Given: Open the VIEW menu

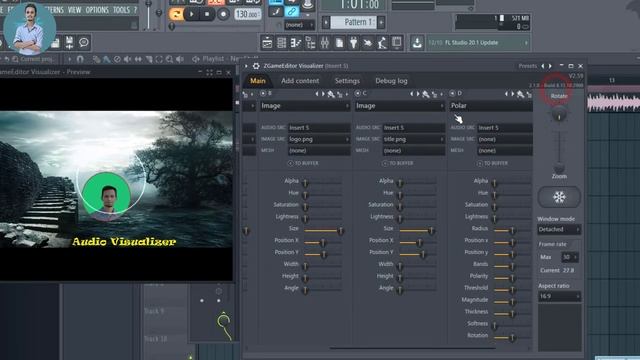Looking at the screenshot, I should click(74, 10).
